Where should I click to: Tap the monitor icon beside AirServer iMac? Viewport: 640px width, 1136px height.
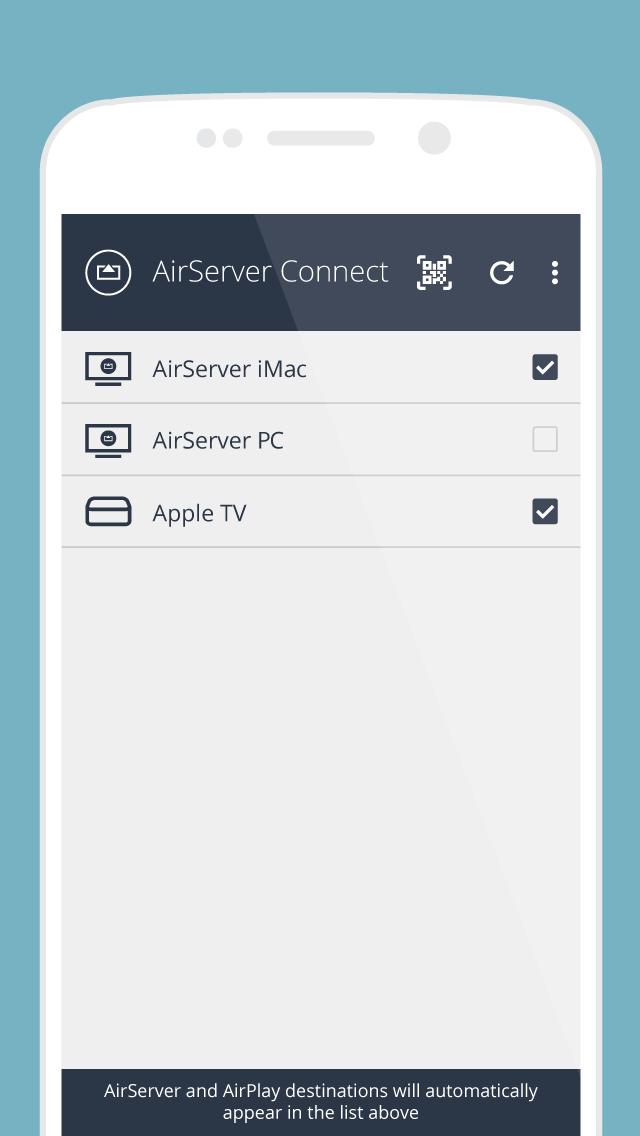(x=108, y=368)
